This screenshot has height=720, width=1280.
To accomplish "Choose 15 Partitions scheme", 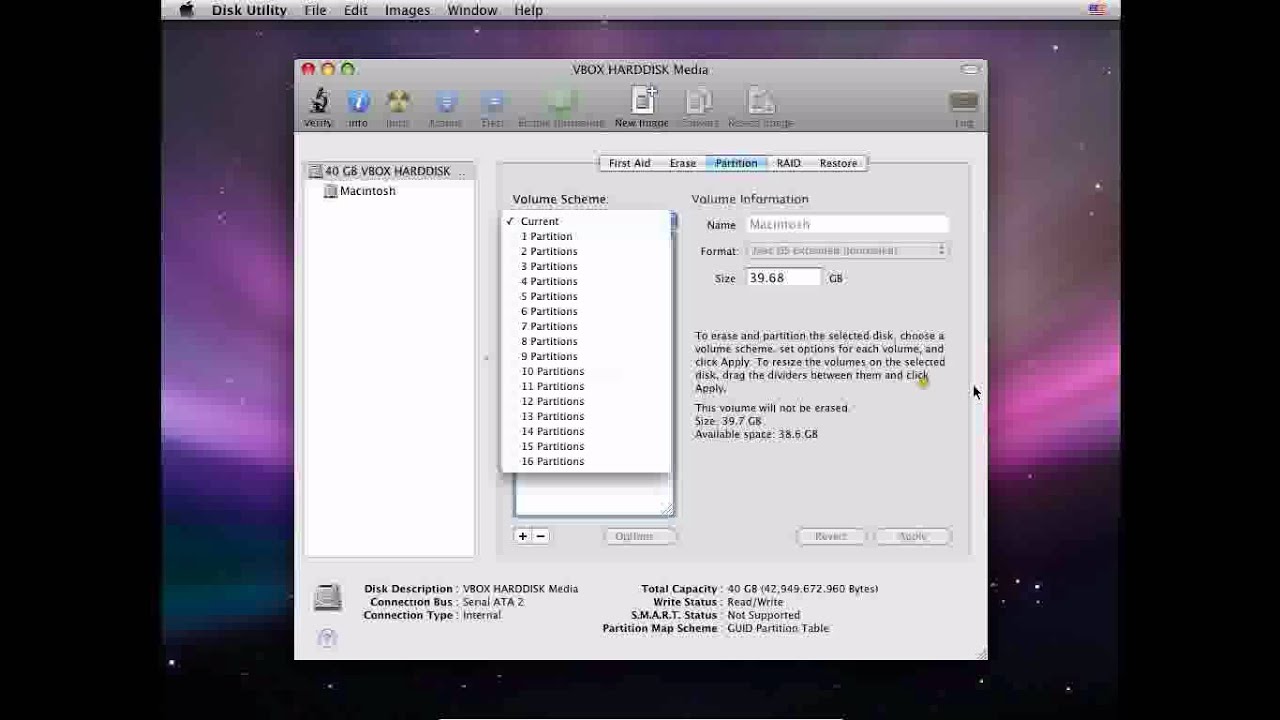I will (586, 446).
